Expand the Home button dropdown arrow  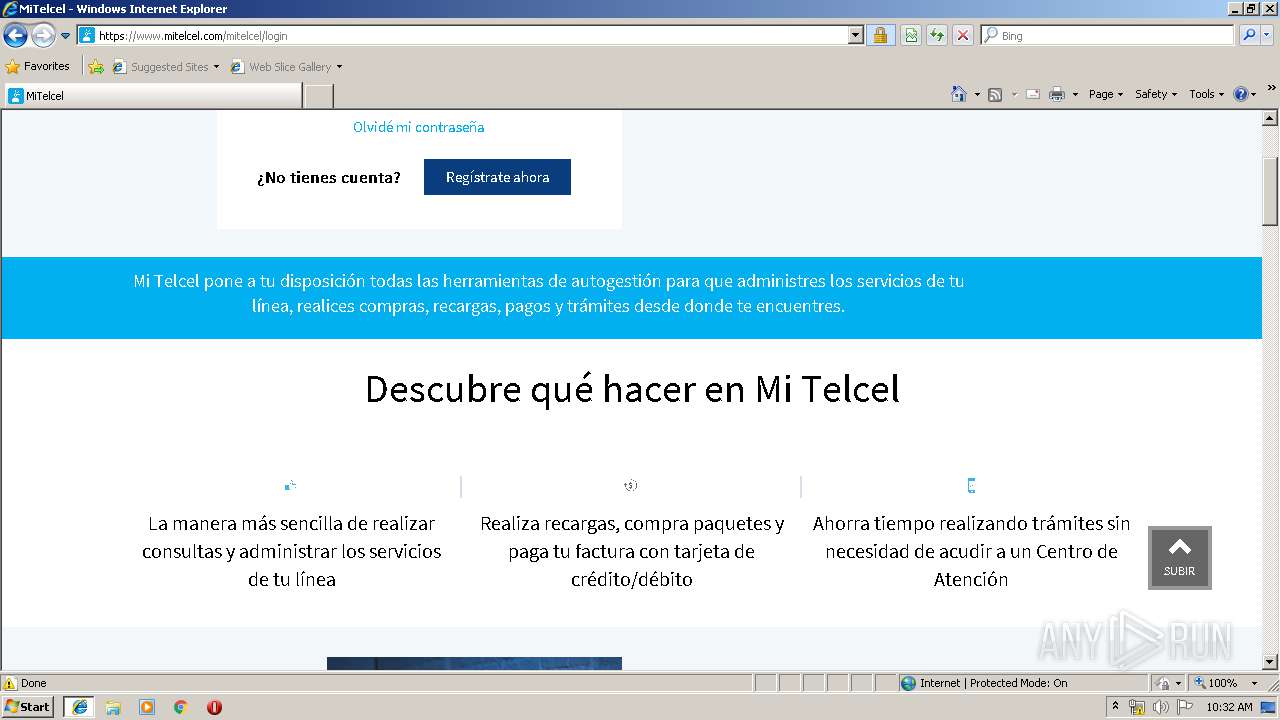[977, 94]
